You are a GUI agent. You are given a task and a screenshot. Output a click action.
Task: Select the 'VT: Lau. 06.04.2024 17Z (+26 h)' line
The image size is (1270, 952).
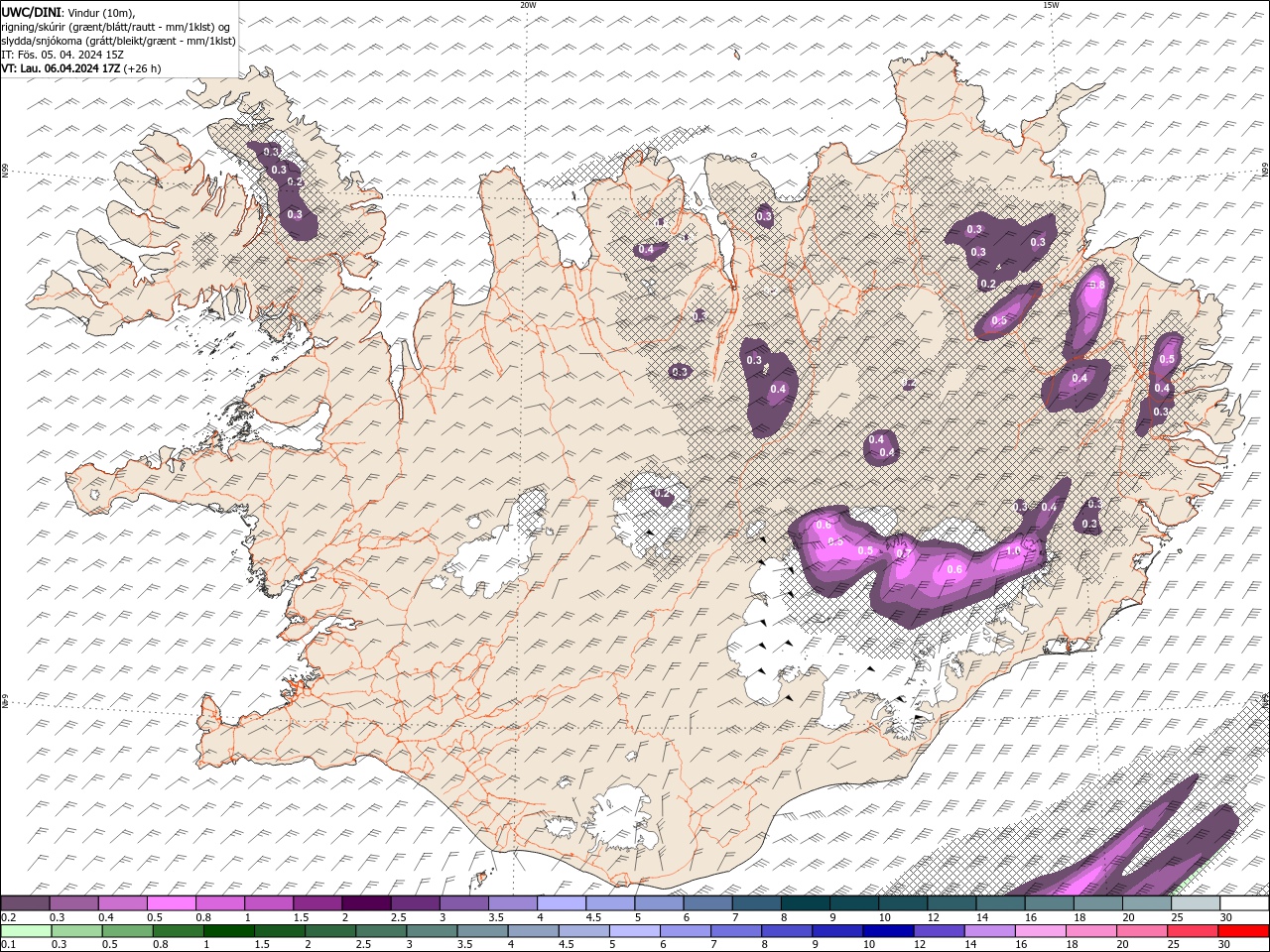coord(81,68)
